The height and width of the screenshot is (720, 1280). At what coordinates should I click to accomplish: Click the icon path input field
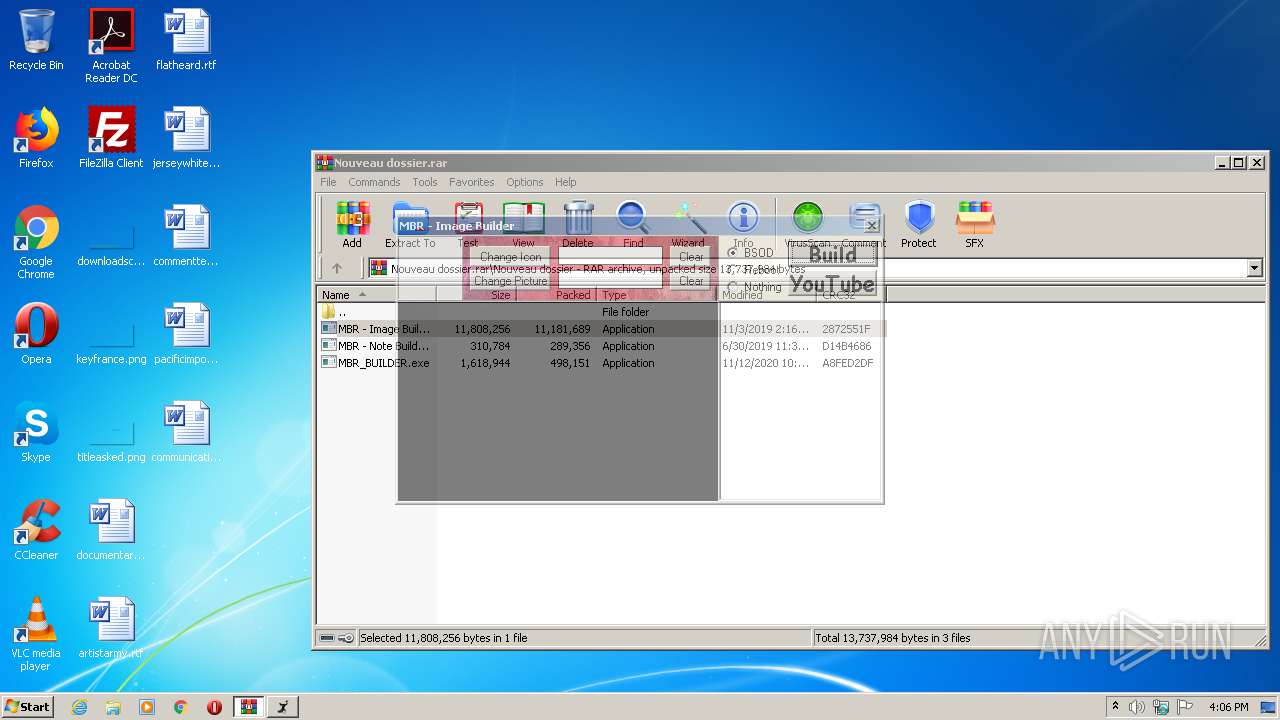click(610, 257)
